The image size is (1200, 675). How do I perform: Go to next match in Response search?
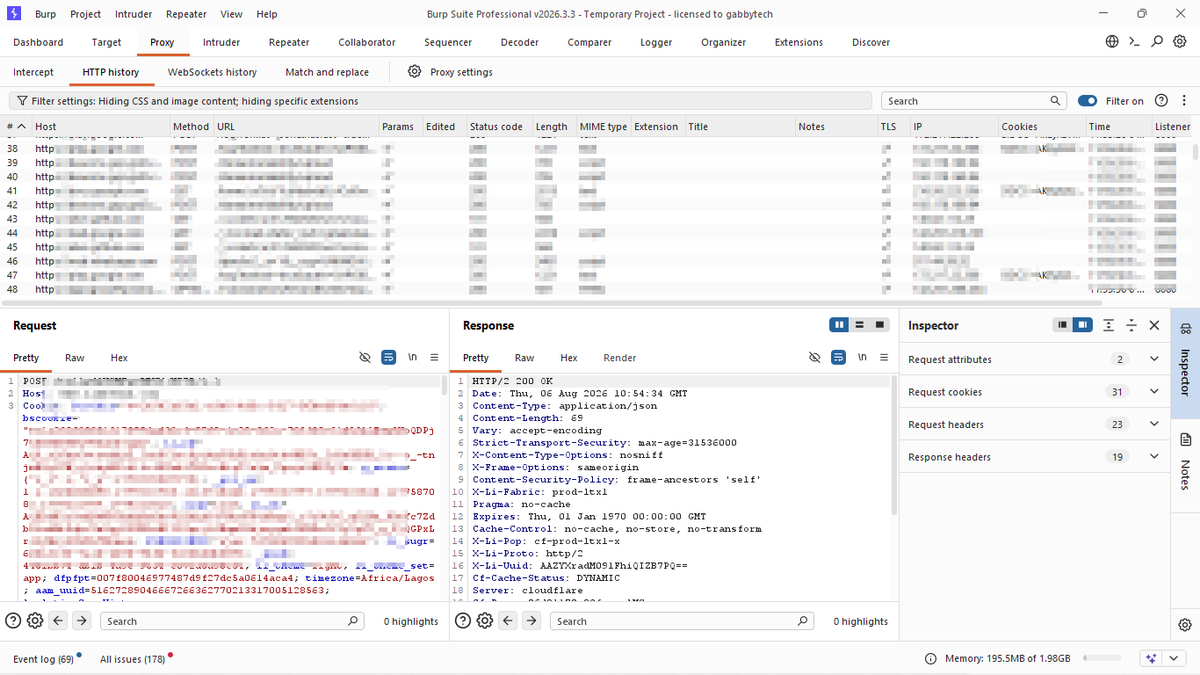(532, 621)
